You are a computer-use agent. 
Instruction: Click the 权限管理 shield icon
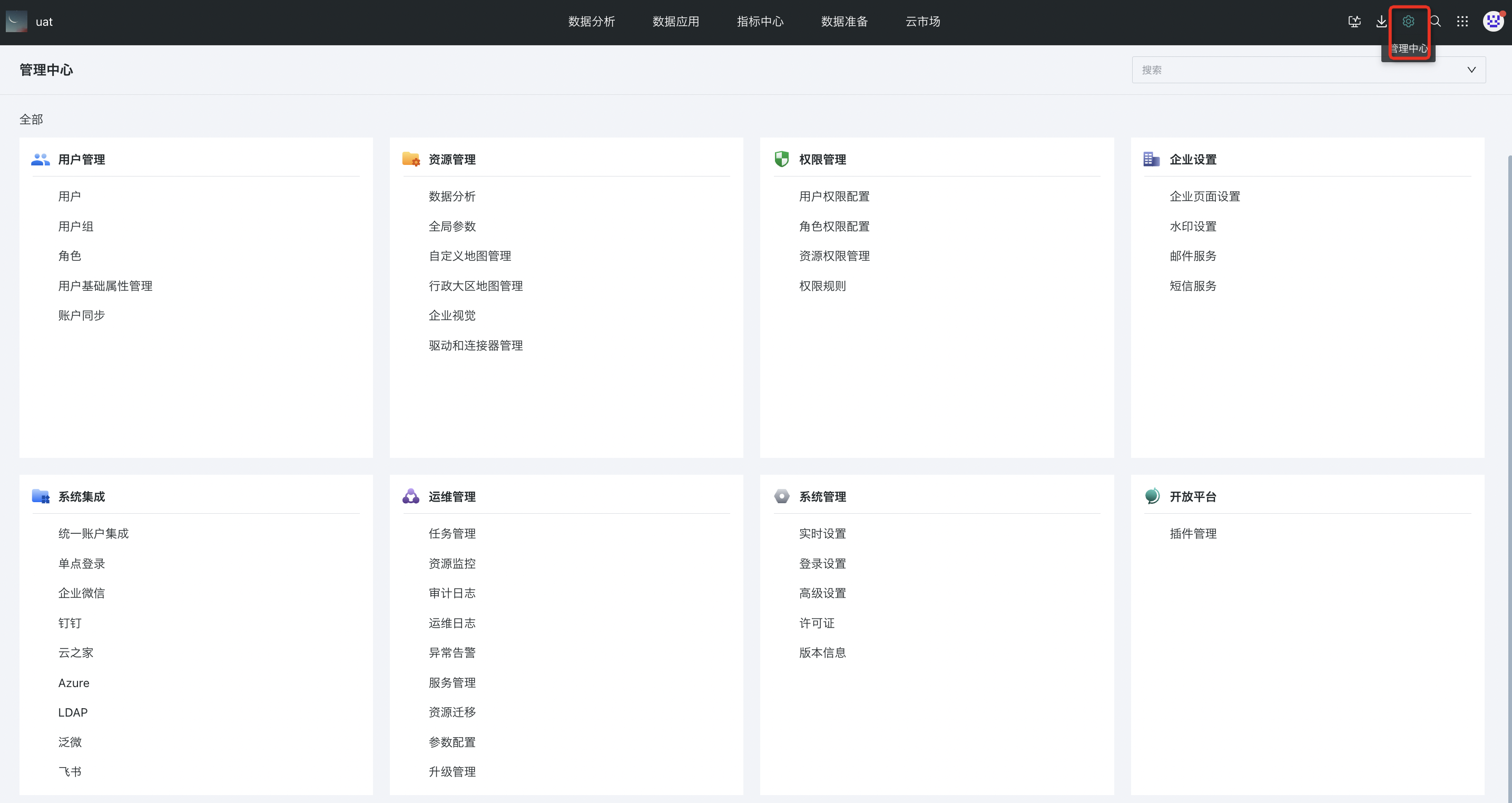781,159
